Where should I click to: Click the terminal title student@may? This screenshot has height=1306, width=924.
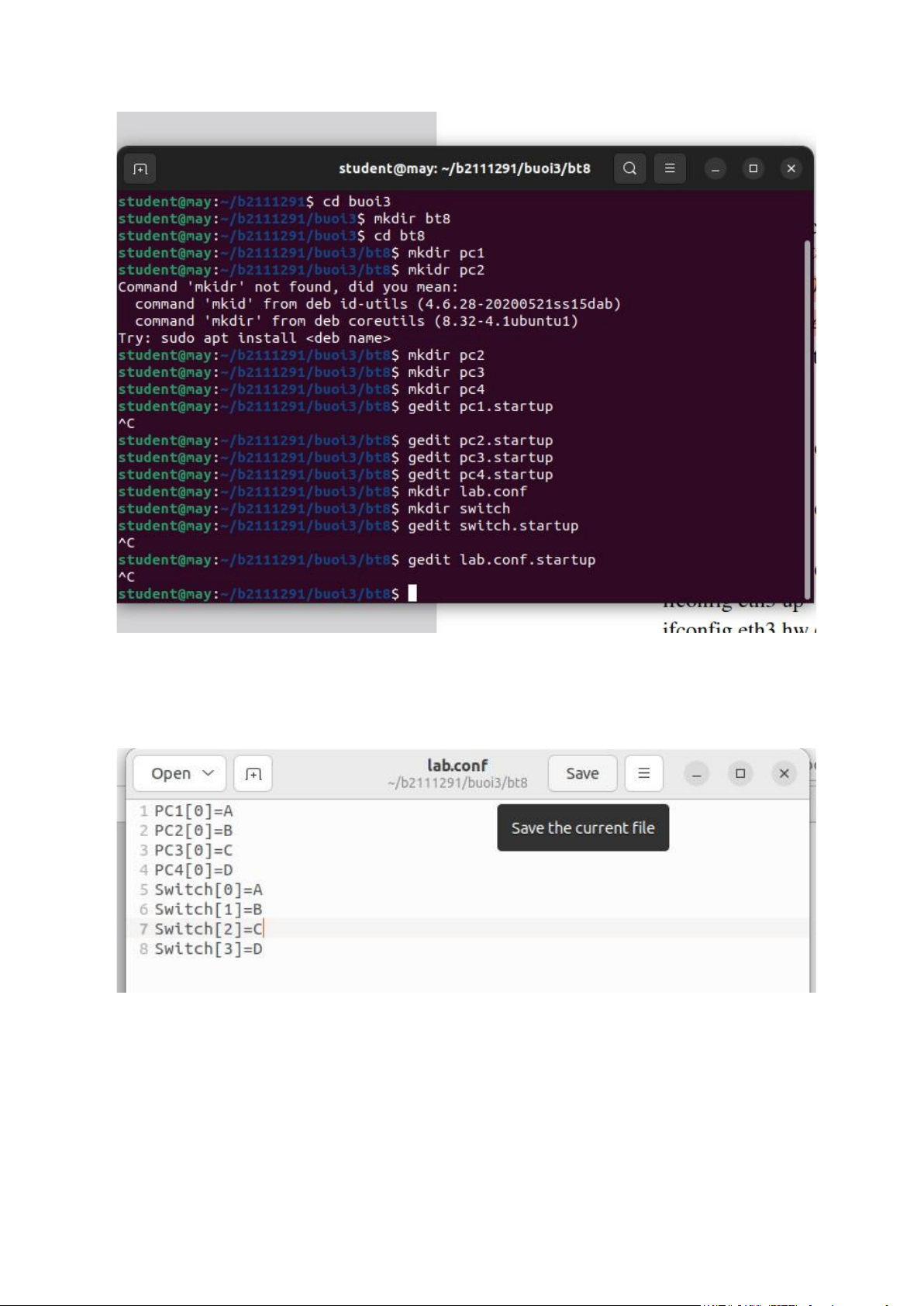click(x=464, y=168)
